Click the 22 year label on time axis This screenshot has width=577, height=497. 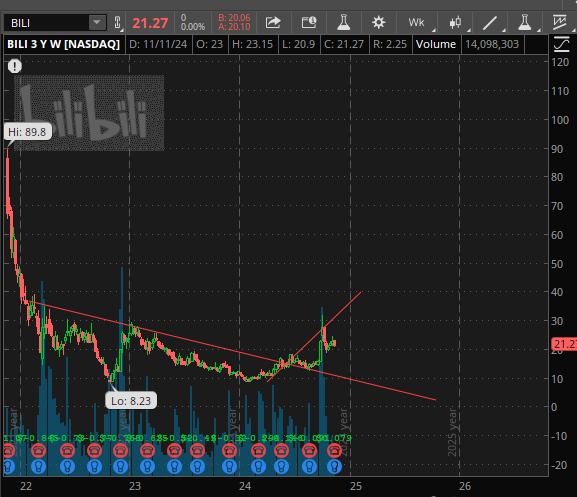[26, 486]
